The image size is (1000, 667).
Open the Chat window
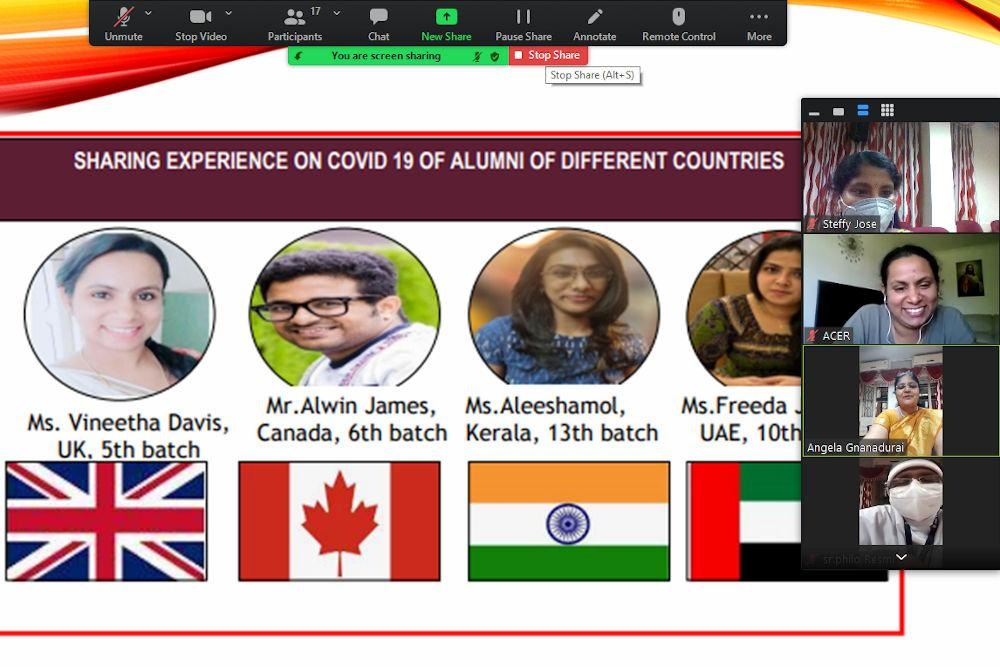[x=378, y=23]
